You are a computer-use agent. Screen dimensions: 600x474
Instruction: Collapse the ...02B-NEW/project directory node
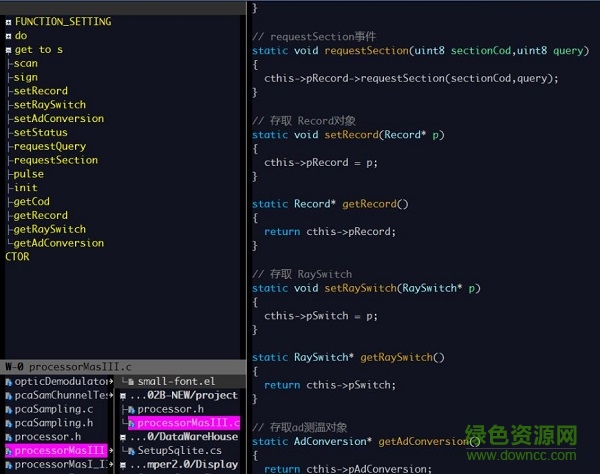pos(123,396)
